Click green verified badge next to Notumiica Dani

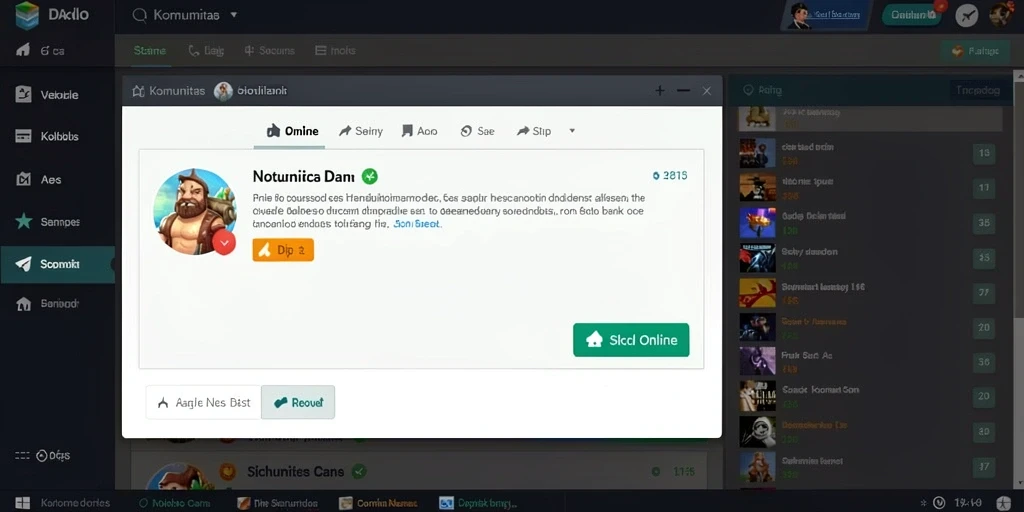click(x=370, y=176)
